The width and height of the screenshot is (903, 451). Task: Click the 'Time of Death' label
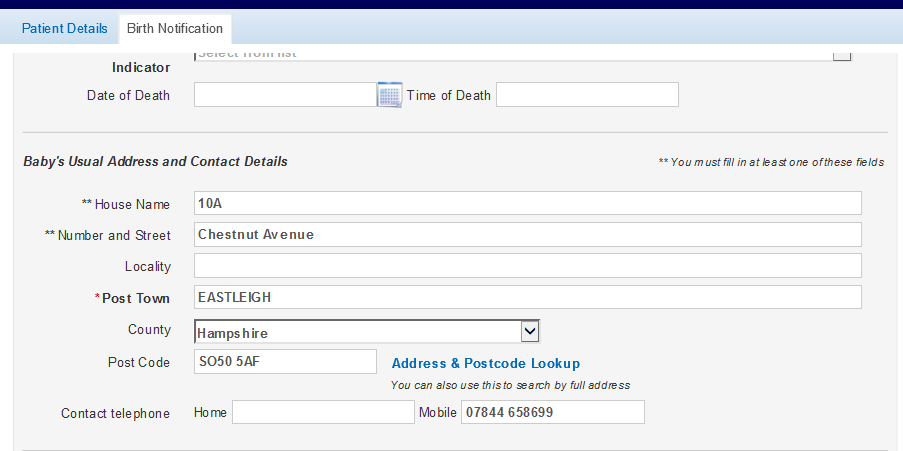pyautogui.click(x=449, y=96)
